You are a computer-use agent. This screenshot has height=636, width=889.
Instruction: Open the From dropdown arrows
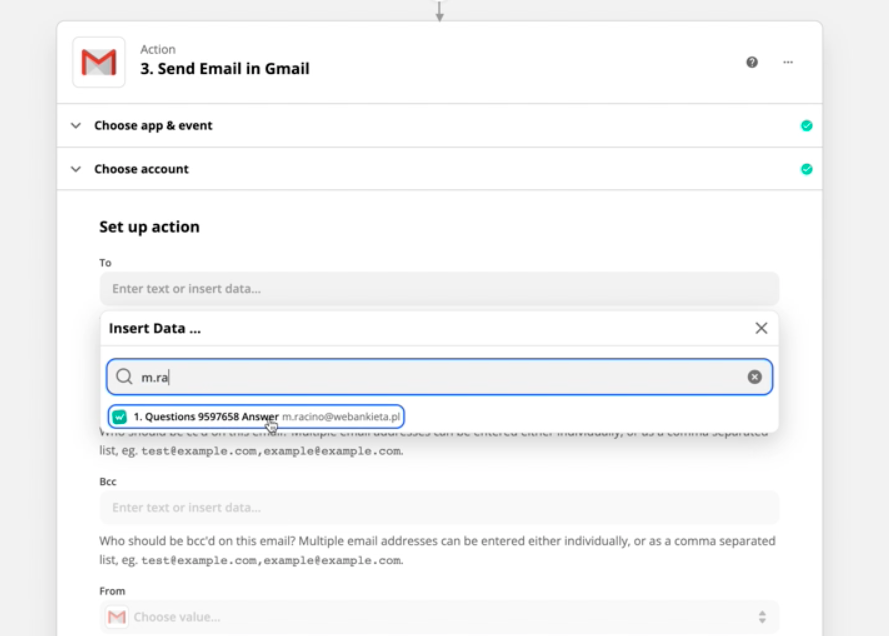click(x=762, y=617)
